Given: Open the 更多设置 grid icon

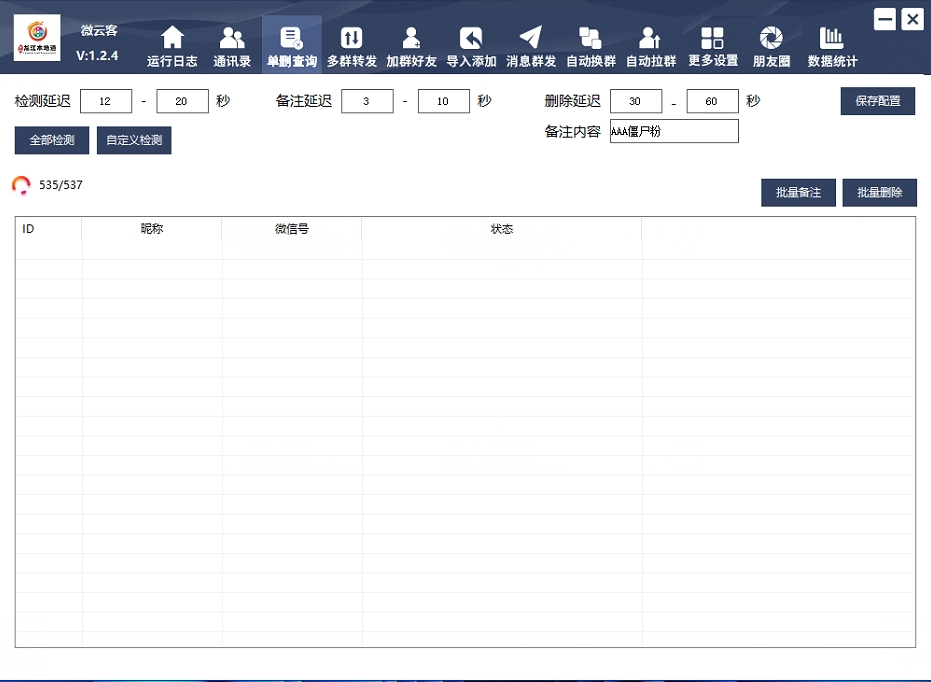Looking at the screenshot, I should click(x=713, y=38).
